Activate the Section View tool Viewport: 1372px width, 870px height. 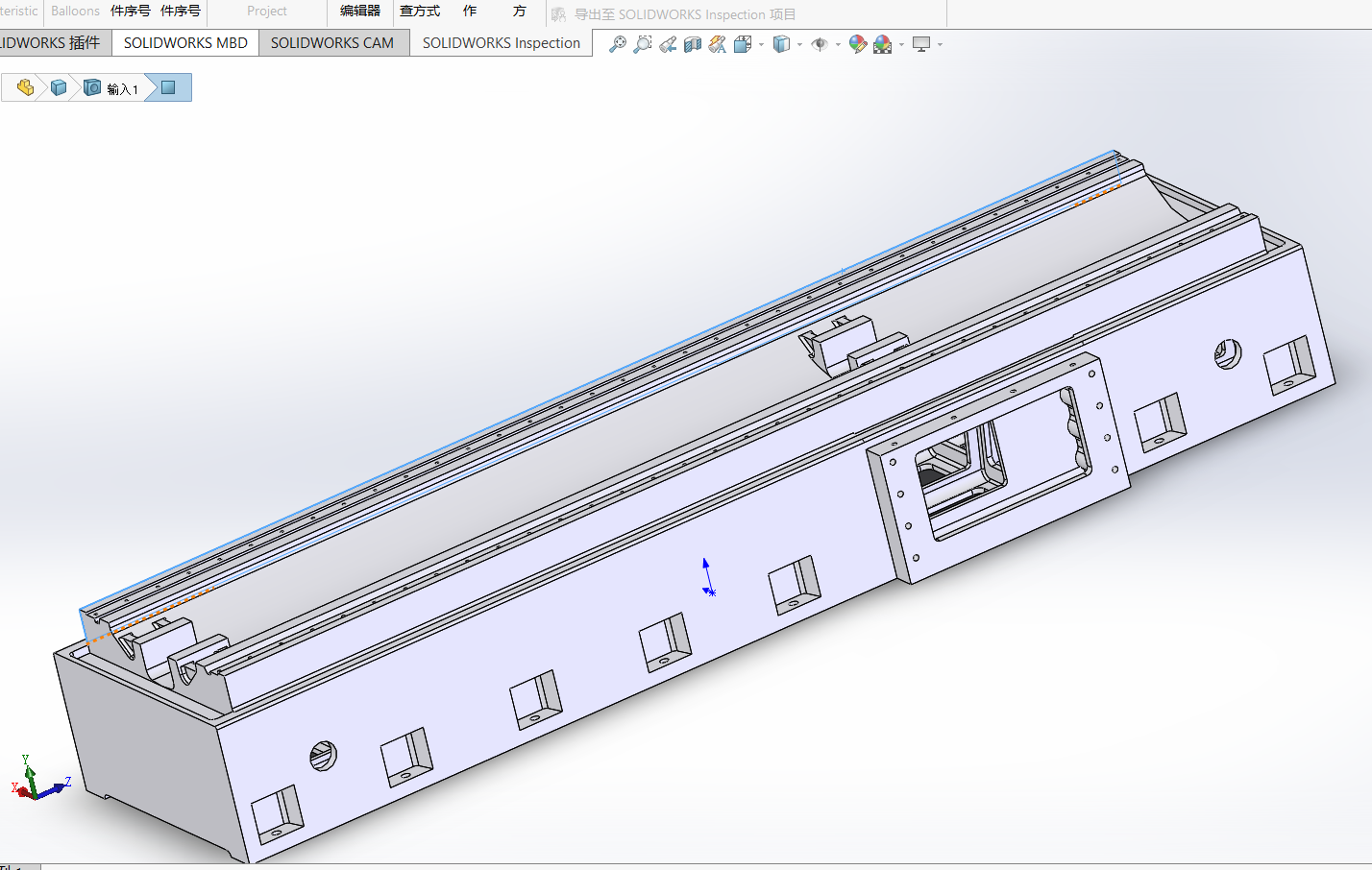(693, 44)
